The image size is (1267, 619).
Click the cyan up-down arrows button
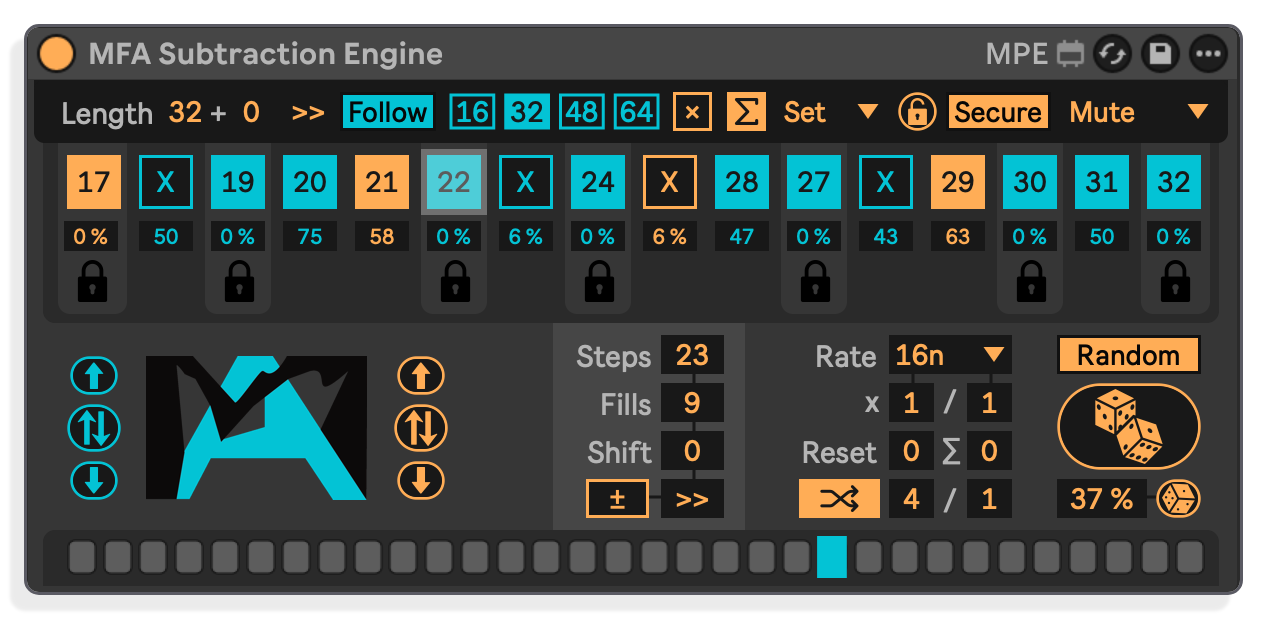point(94,428)
